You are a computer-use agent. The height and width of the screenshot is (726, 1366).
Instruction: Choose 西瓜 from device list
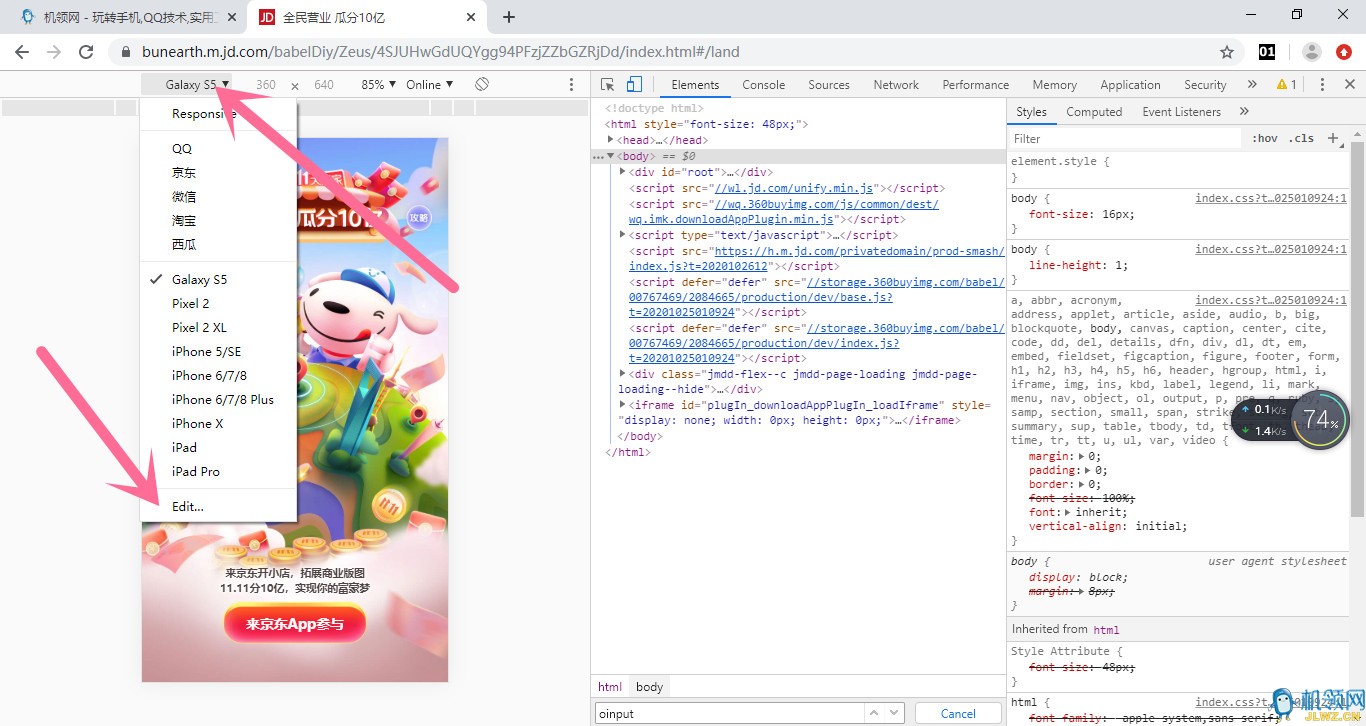(218, 245)
